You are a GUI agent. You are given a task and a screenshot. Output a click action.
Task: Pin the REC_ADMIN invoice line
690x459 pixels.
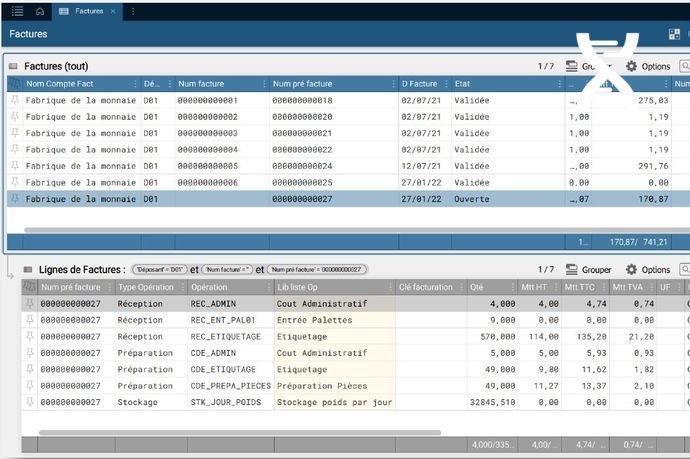coord(30,303)
